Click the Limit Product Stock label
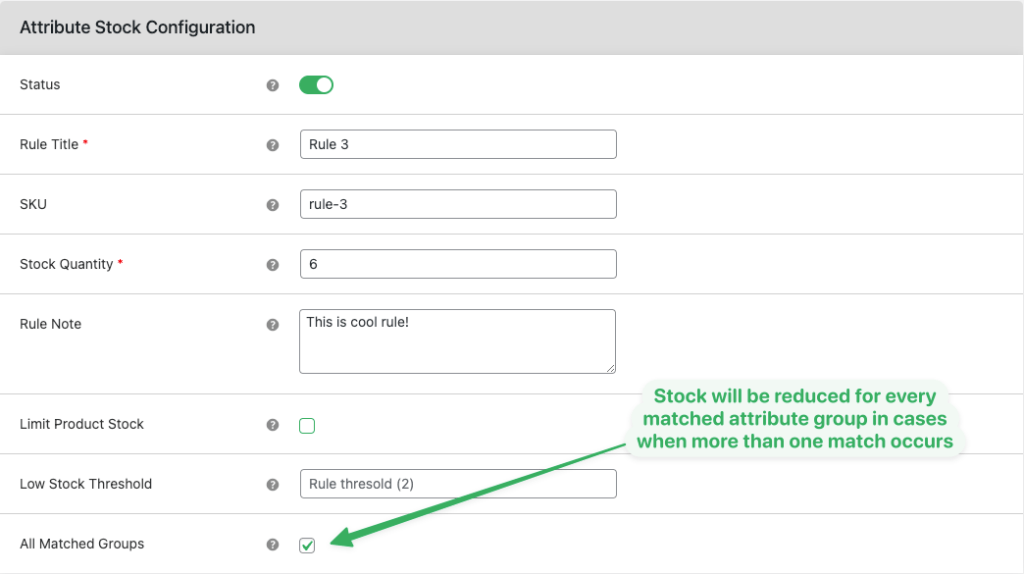 coord(82,424)
